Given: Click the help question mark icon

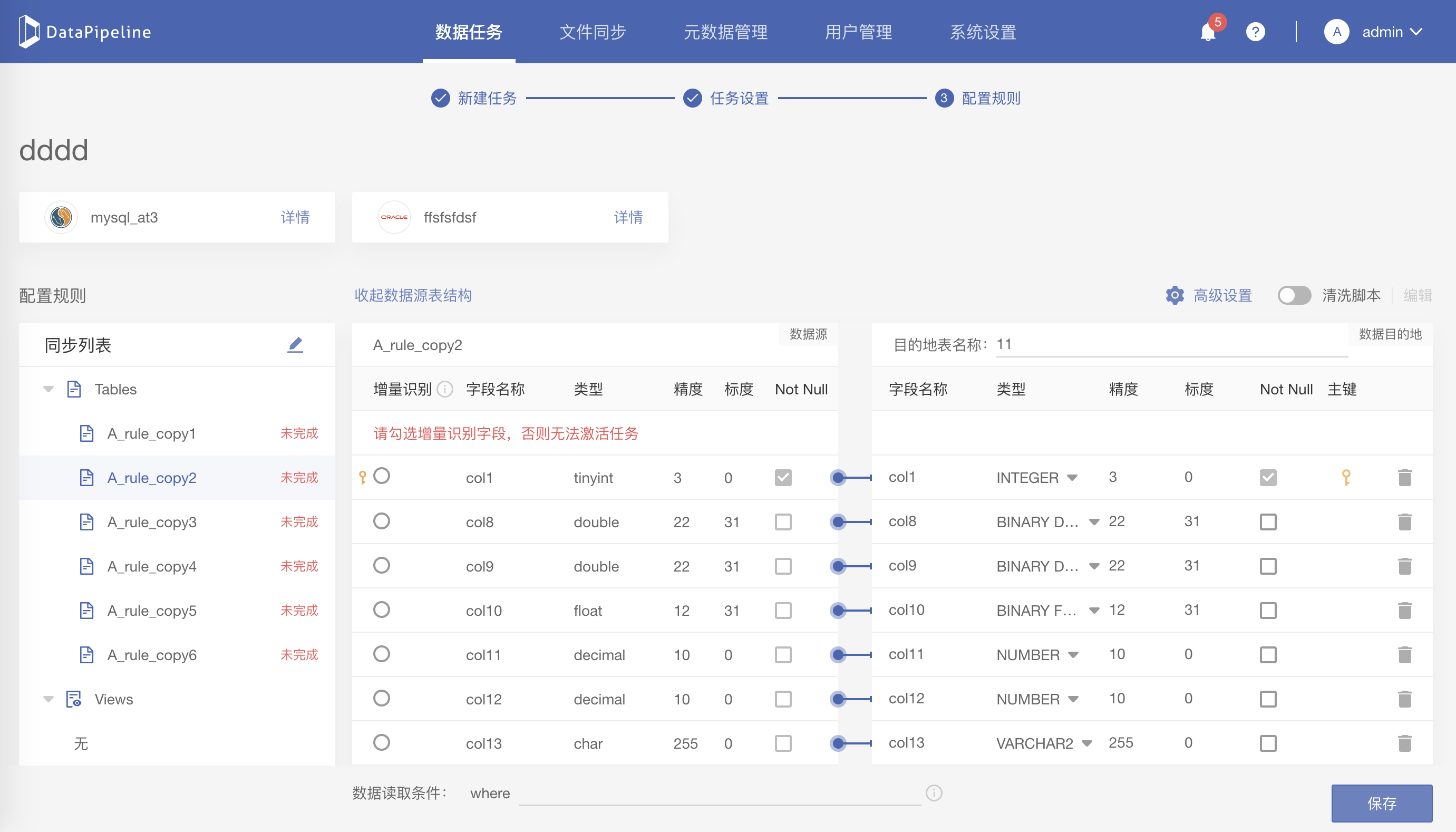Looking at the screenshot, I should tap(1255, 32).
